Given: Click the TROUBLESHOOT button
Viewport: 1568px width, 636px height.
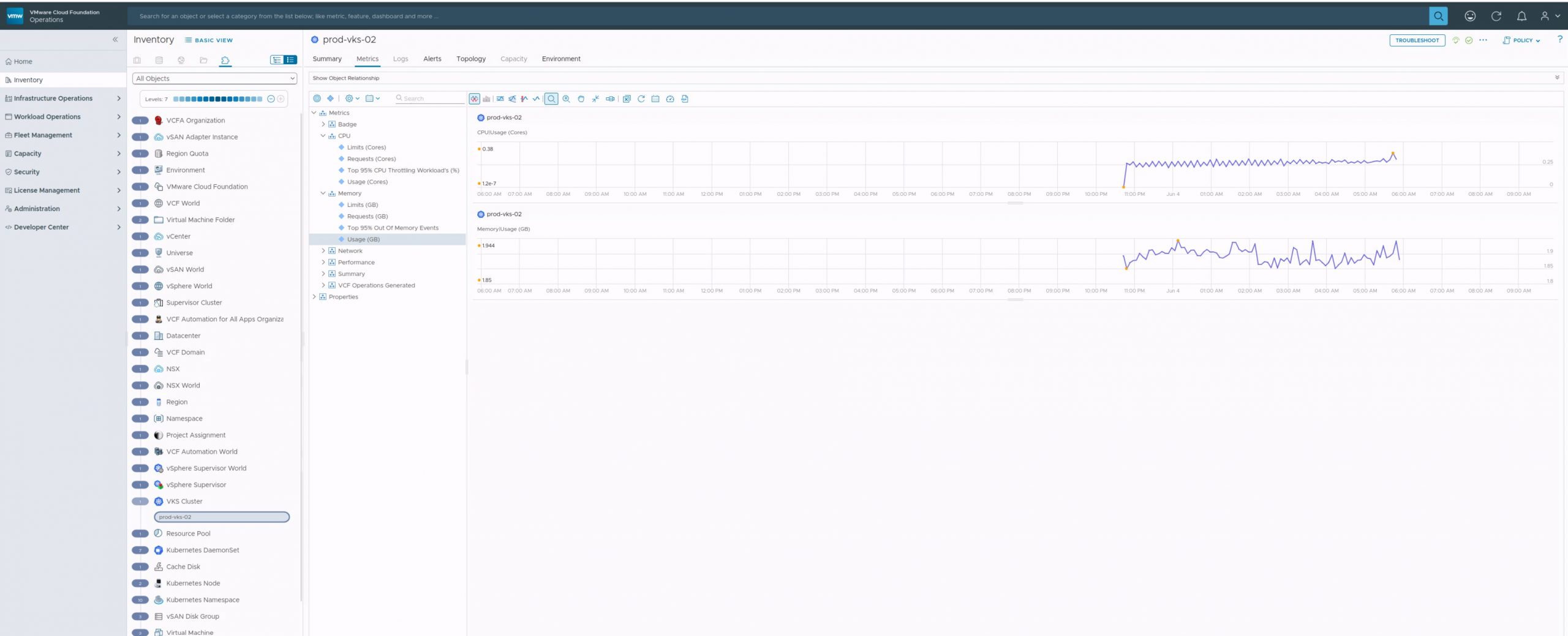Looking at the screenshot, I should 1417,40.
